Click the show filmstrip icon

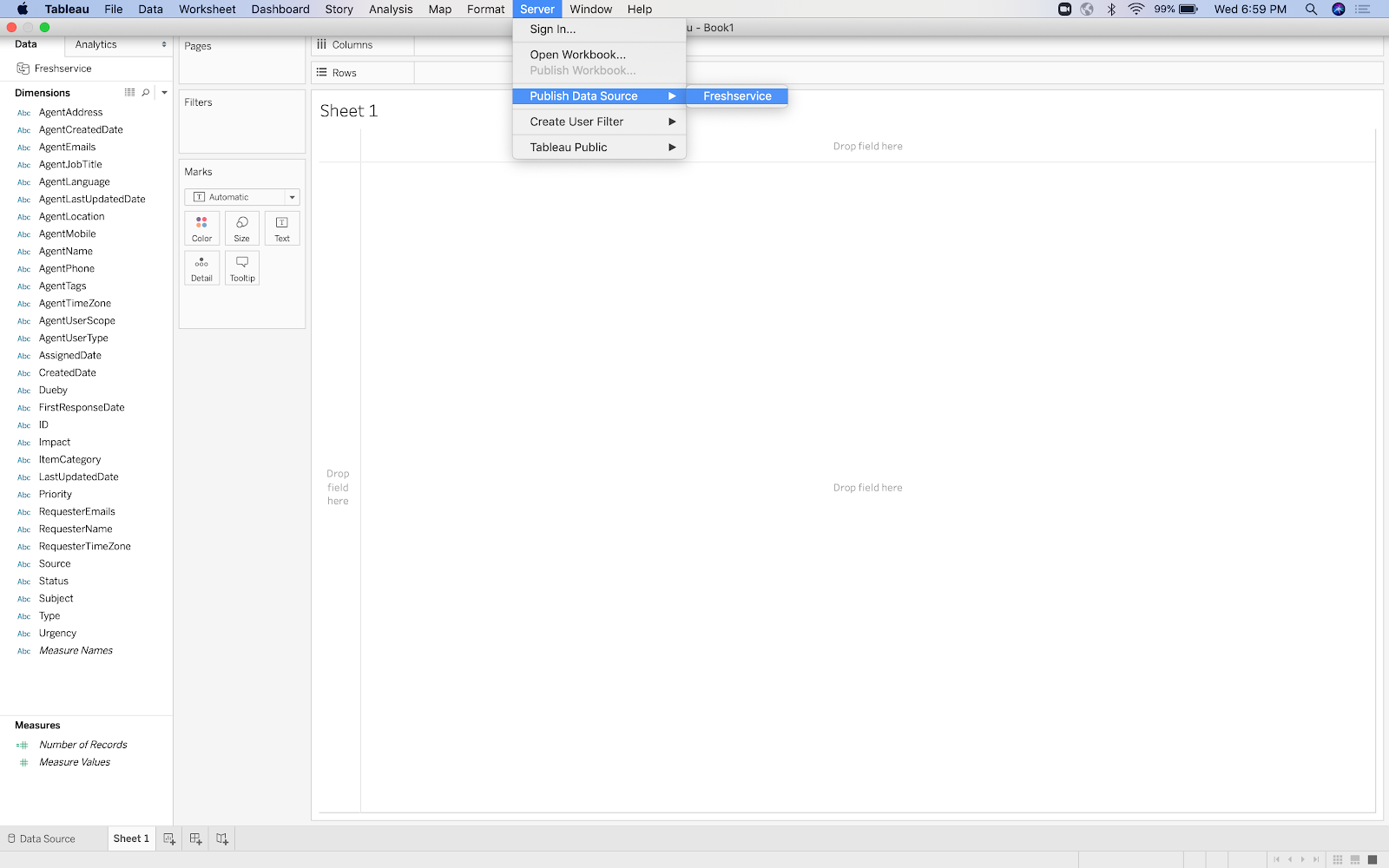(1355, 859)
